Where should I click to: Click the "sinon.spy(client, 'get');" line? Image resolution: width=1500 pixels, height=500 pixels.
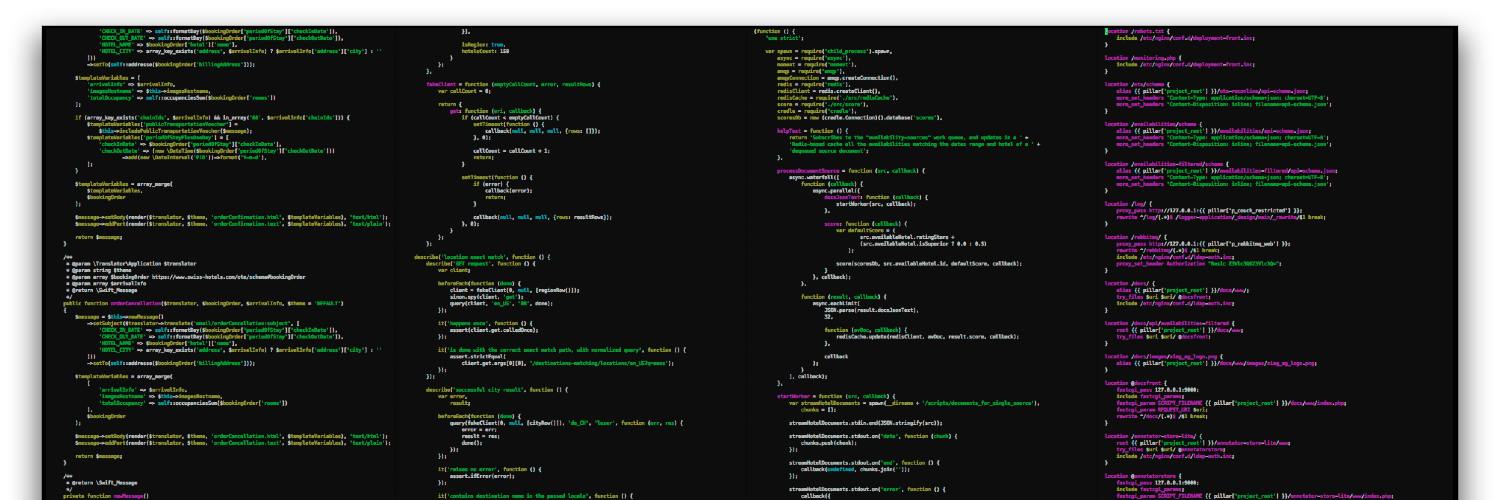tap(487, 296)
